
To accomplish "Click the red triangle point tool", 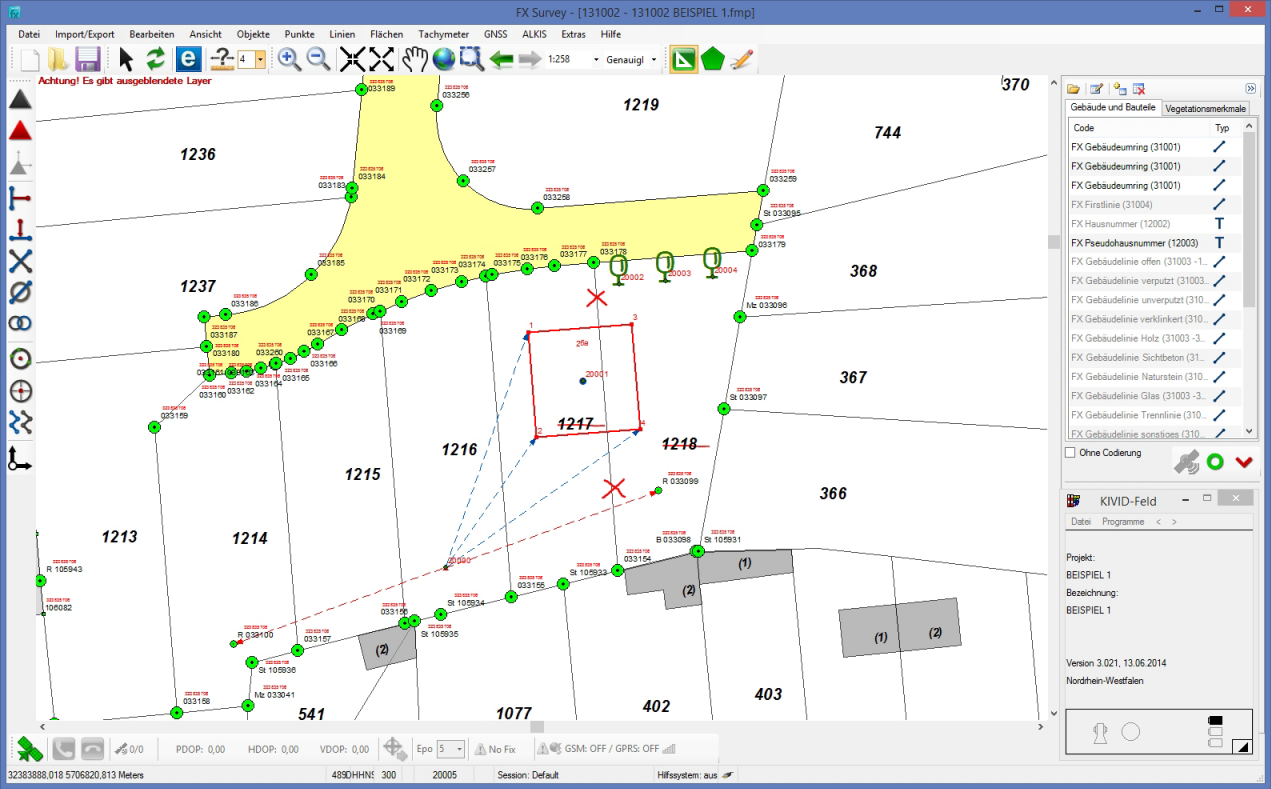I will point(20,131).
